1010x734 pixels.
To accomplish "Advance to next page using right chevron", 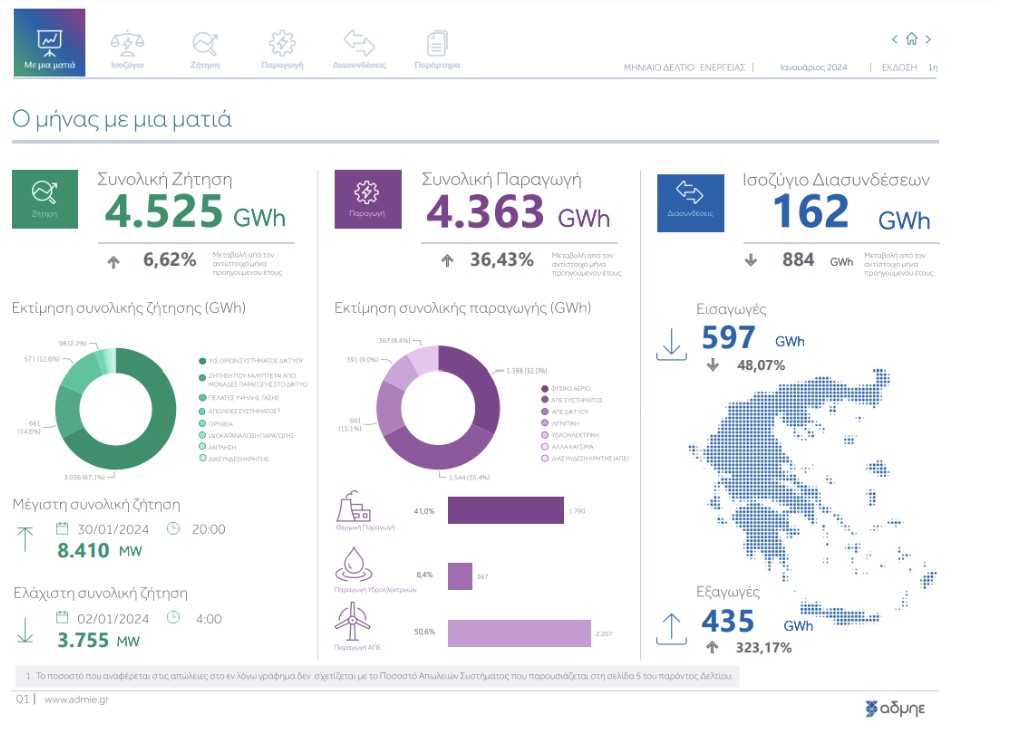I will click(x=928, y=40).
